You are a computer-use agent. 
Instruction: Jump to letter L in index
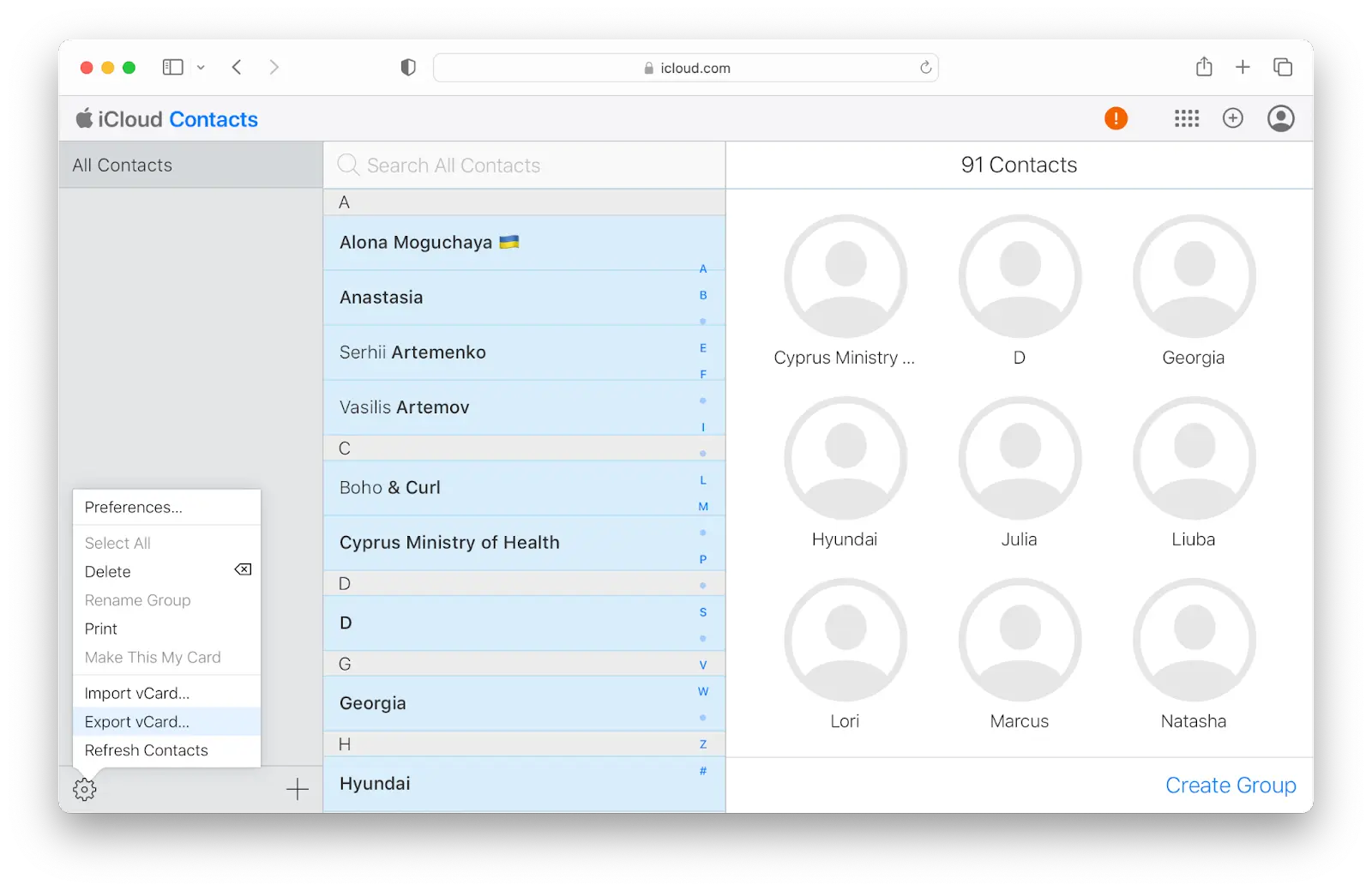(703, 480)
